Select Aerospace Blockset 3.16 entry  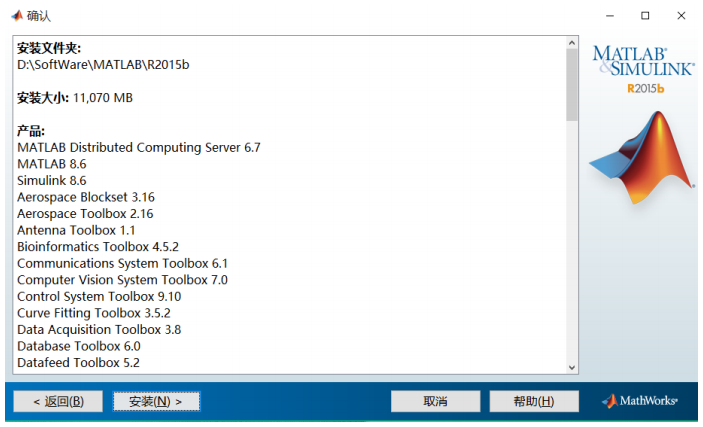[x=86, y=197]
